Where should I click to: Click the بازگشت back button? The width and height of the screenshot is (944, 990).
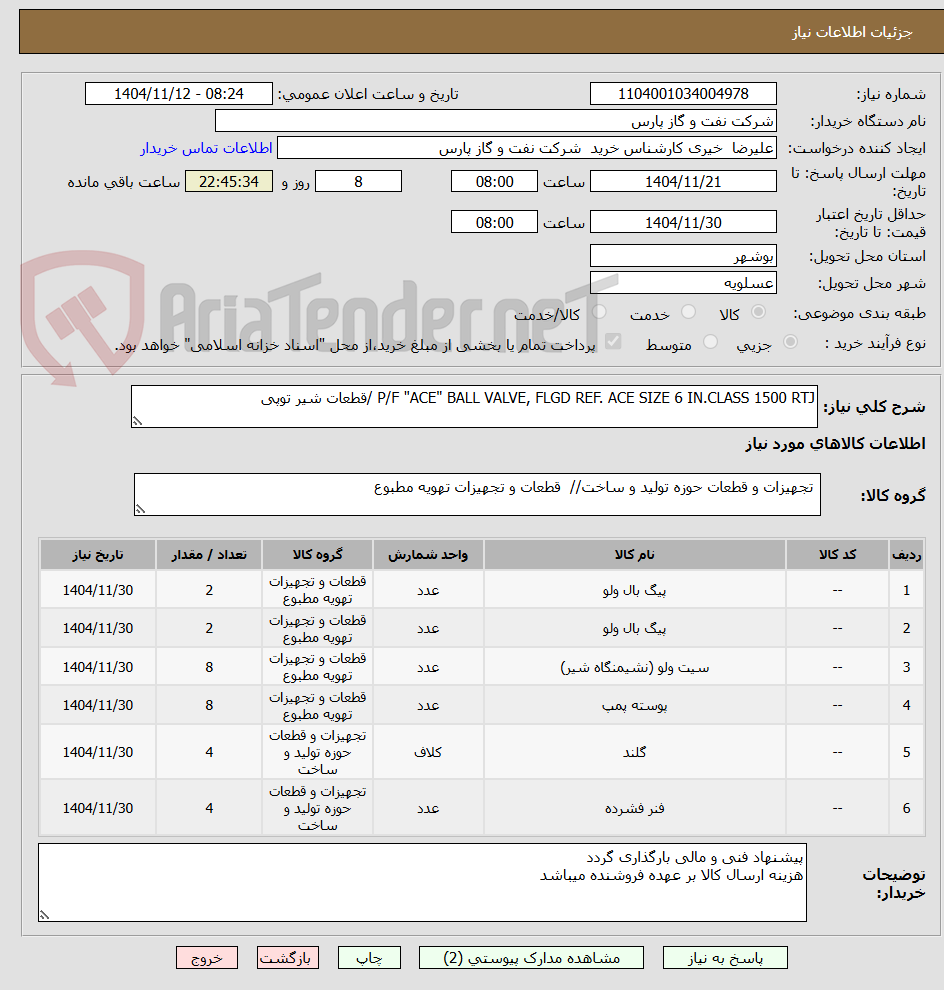287,958
